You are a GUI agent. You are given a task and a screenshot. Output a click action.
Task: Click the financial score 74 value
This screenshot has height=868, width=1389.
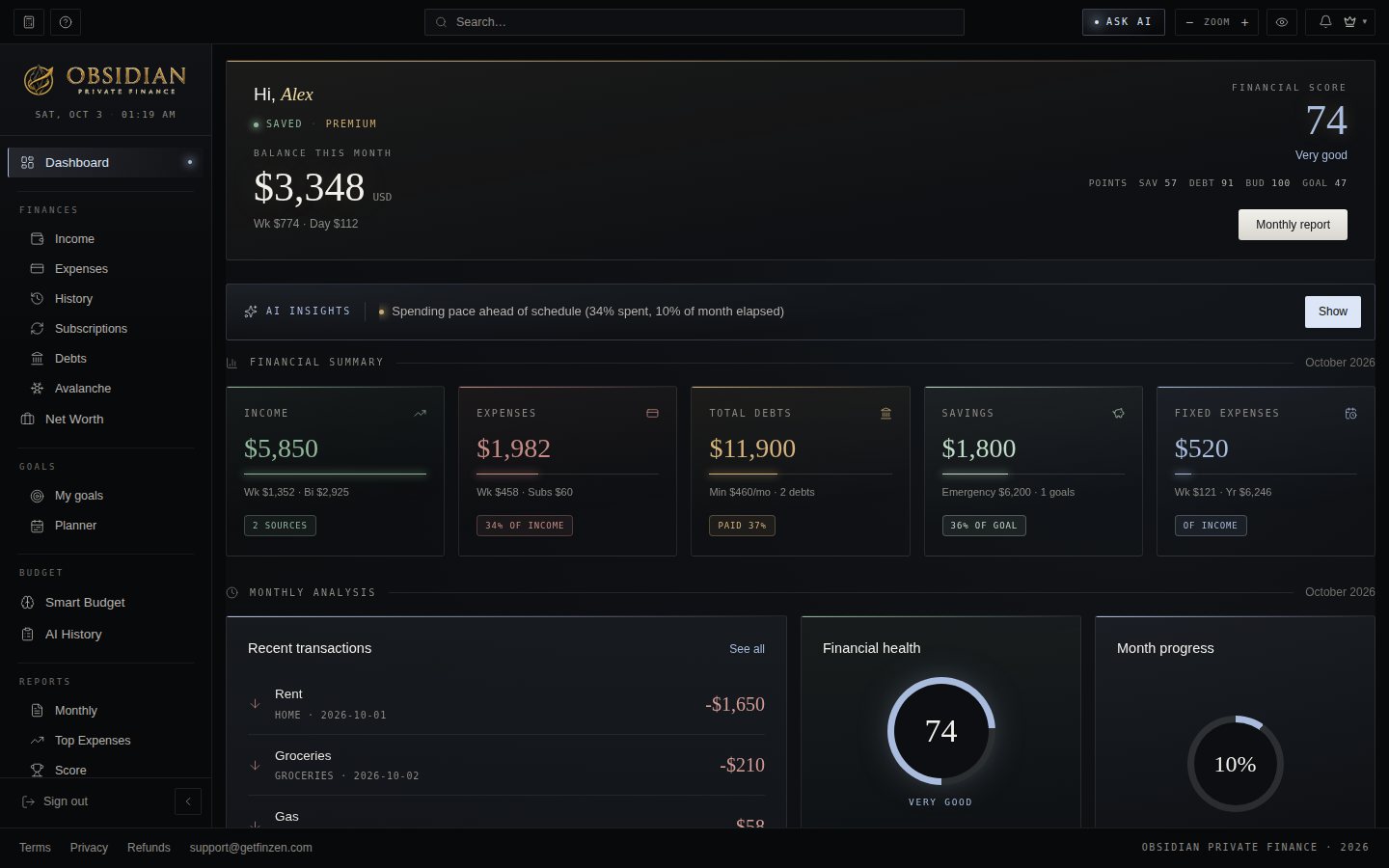point(1326,121)
